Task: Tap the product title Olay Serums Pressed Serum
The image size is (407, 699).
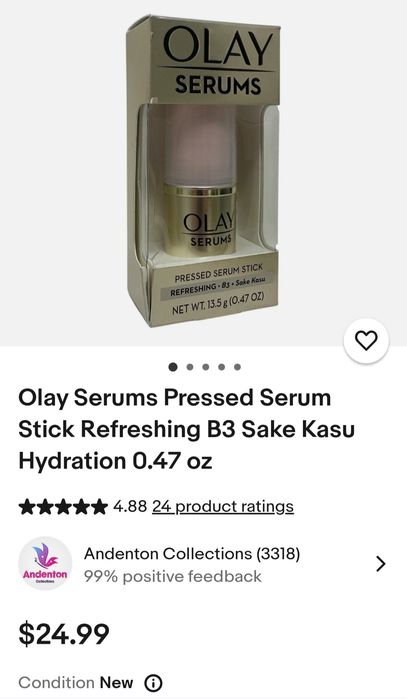Action: coord(186,429)
